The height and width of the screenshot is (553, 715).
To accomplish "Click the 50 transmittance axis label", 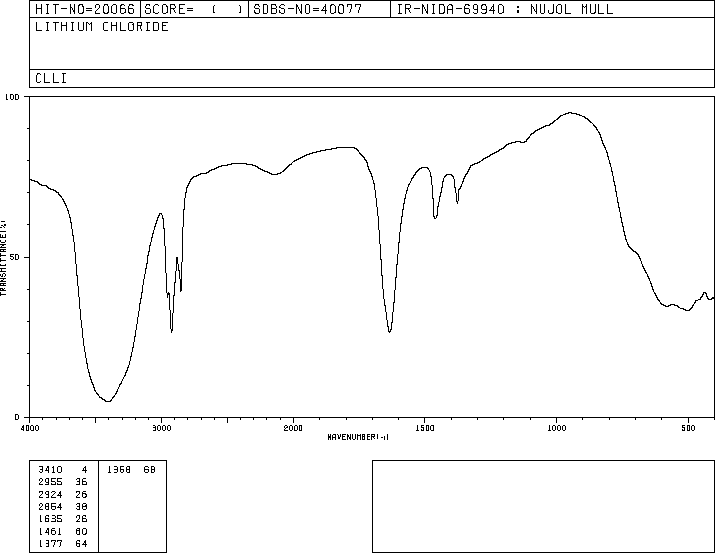I will pyautogui.click(x=15, y=257).
